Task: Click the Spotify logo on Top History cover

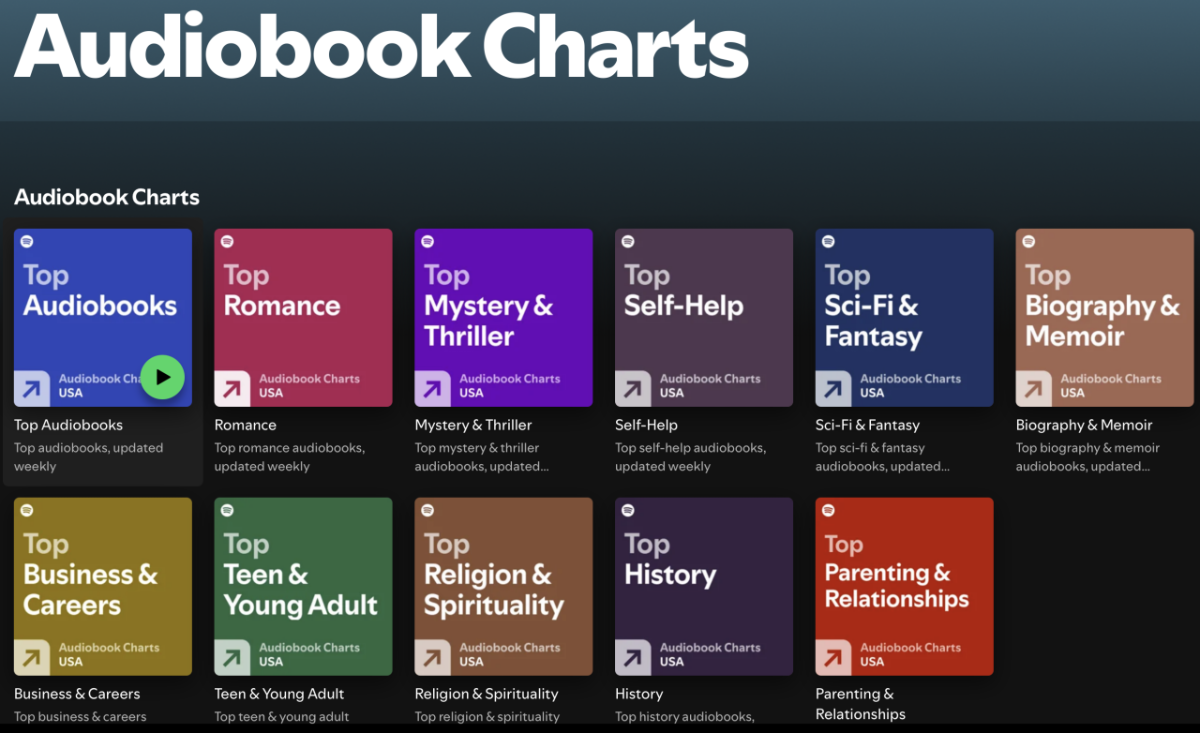Action: pyautogui.click(x=628, y=511)
